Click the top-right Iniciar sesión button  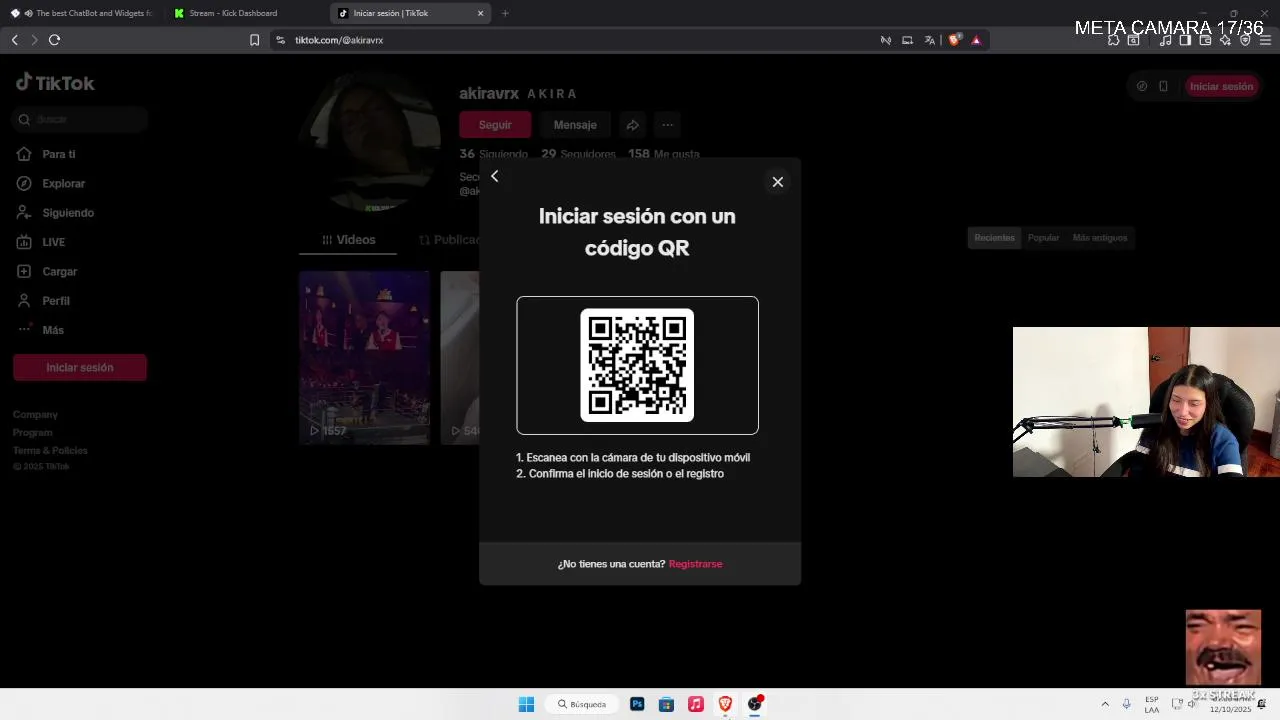(x=1221, y=86)
